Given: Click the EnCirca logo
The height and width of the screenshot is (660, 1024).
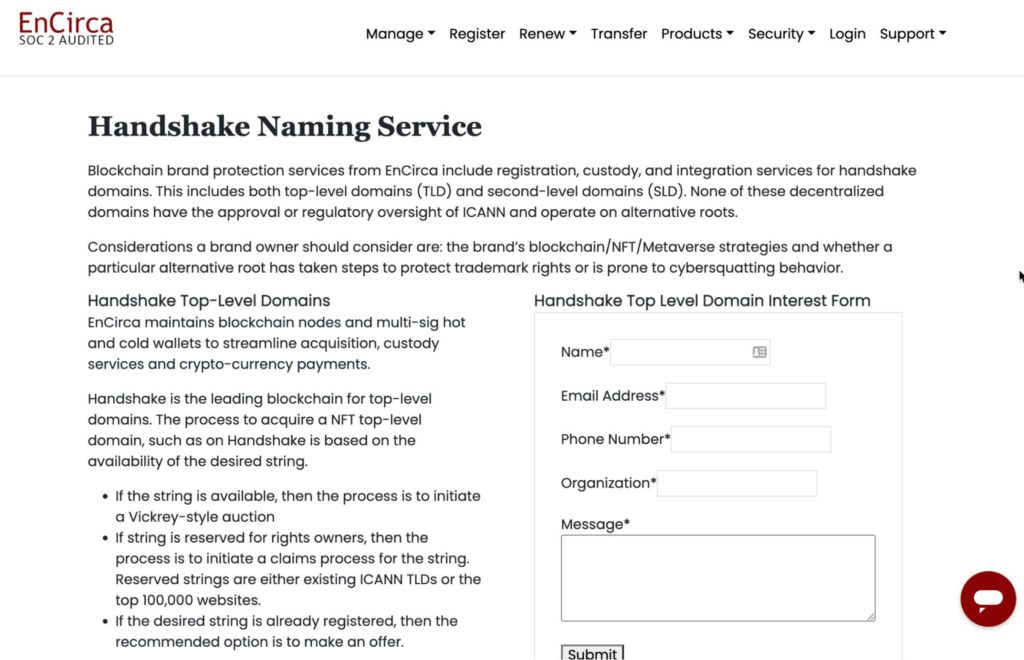Looking at the screenshot, I should tap(66, 29).
